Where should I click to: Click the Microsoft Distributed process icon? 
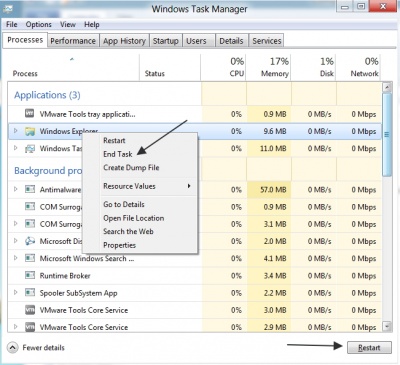(x=30, y=241)
